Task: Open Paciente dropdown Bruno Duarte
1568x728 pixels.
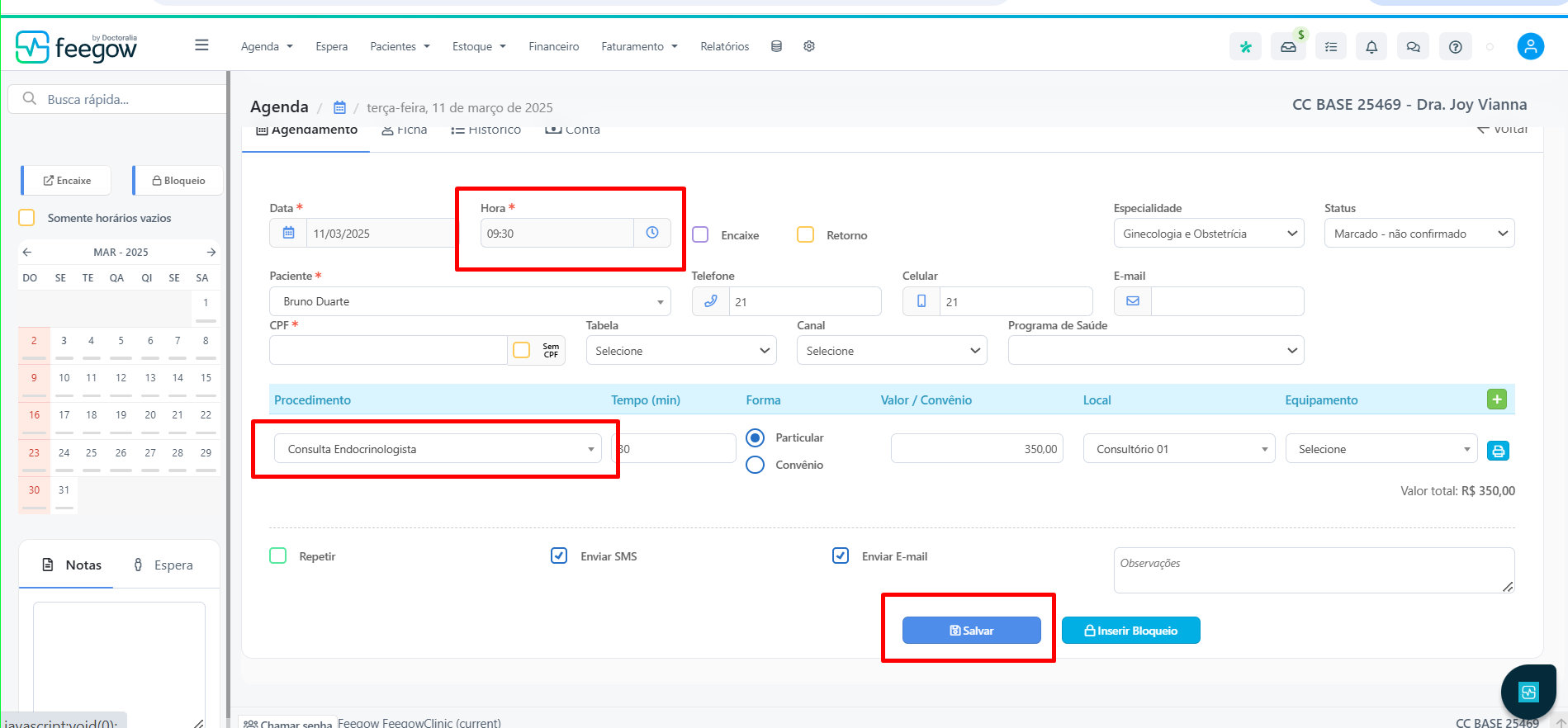Action: coord(470,301)
